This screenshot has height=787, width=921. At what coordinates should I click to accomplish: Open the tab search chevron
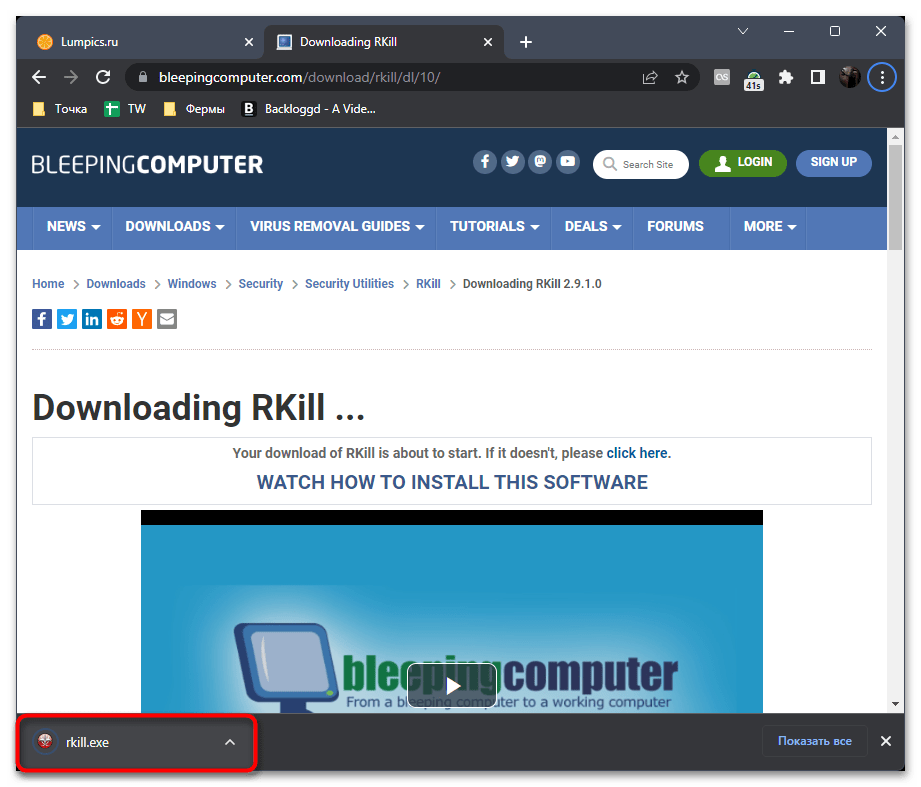742,31
